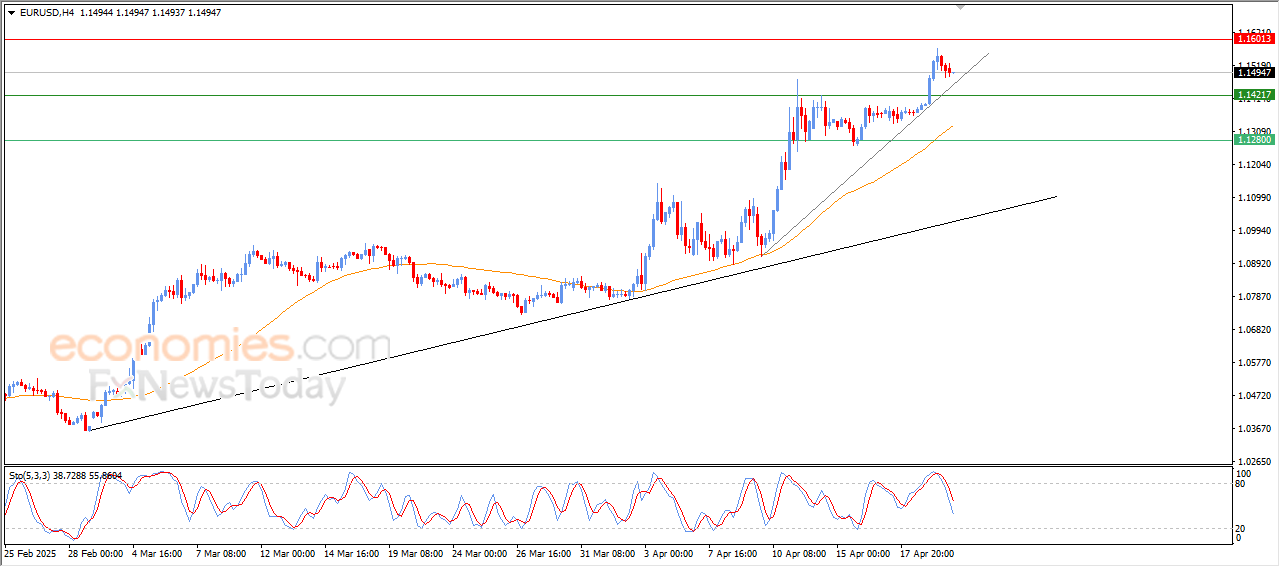Image resolution: width=1280 pixels, height=567 pixels.
Task: Select the light green 1.12800 price label
Action: pos(1254,139)
